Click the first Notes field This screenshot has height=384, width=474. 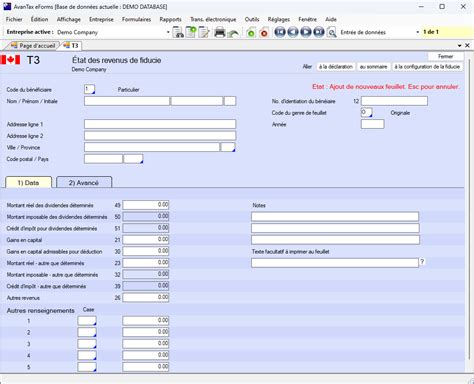click(x=335, y=216)
